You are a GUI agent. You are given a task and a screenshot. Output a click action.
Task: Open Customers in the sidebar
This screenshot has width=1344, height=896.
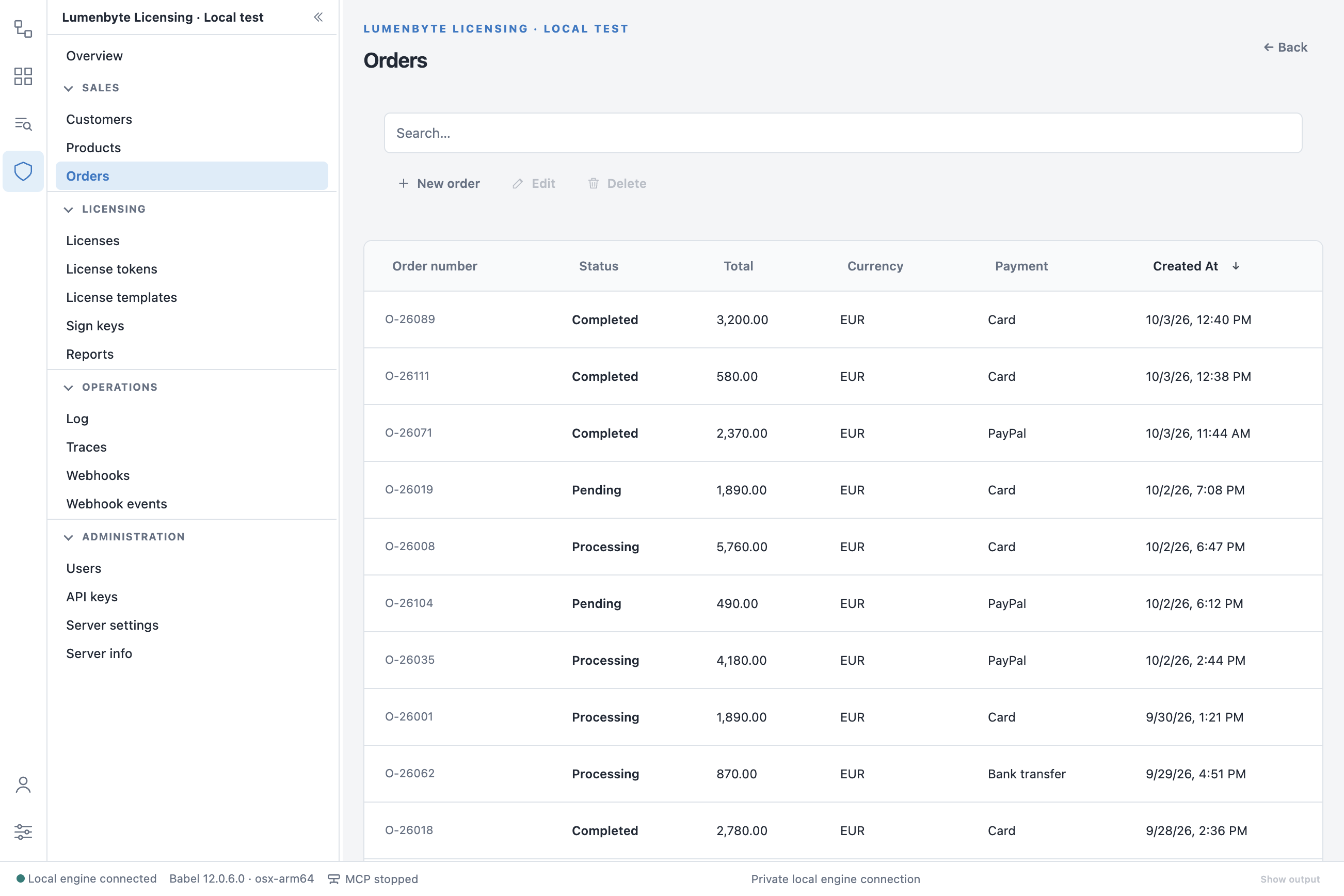pos(191,119)
